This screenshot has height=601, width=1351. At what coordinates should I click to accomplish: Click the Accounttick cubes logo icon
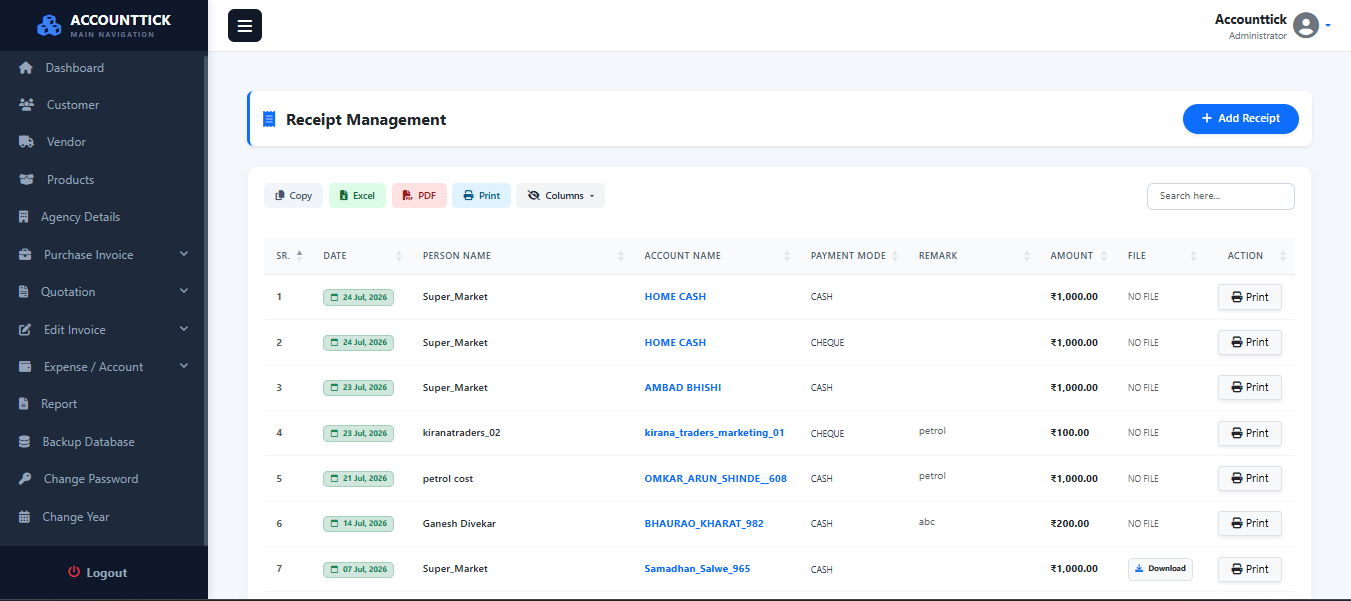tap(49, 26)
